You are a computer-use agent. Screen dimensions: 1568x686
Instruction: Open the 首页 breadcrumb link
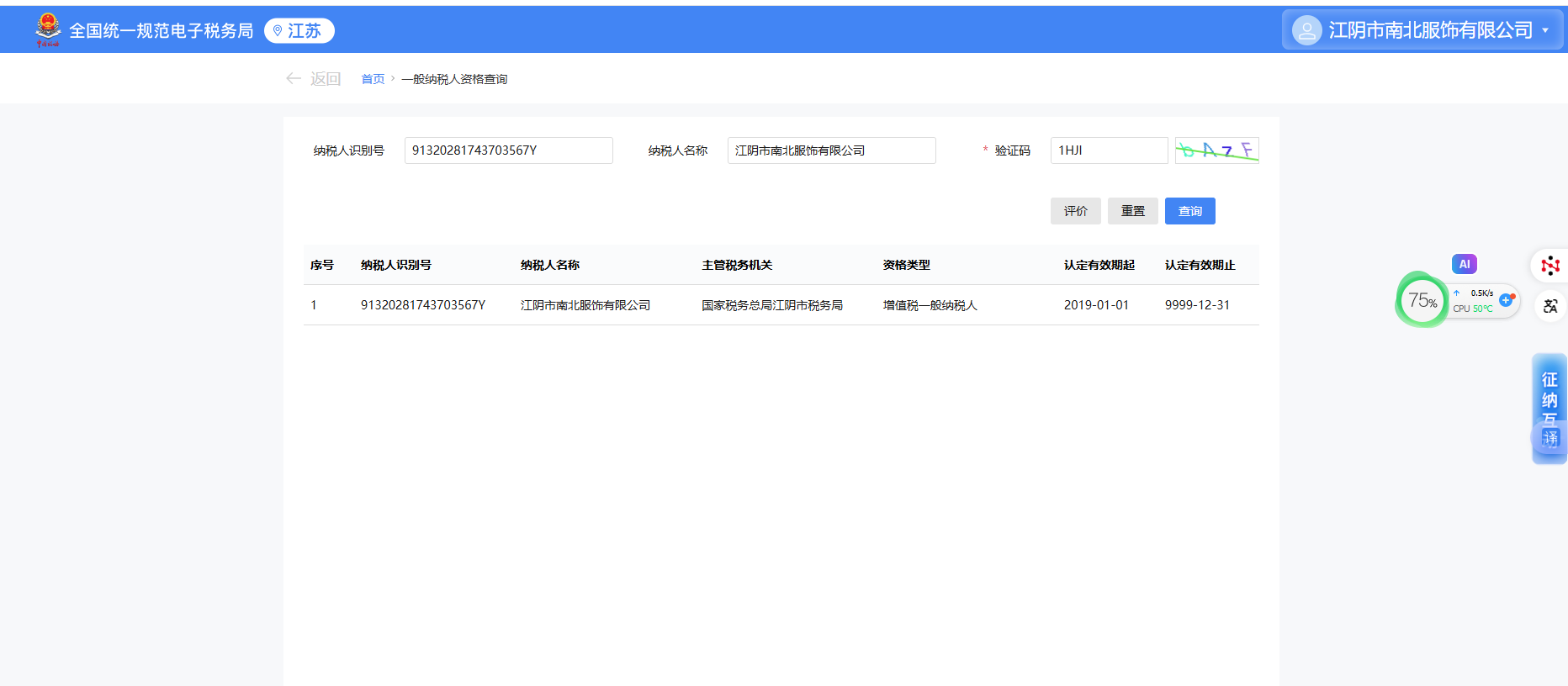point(373,79)
